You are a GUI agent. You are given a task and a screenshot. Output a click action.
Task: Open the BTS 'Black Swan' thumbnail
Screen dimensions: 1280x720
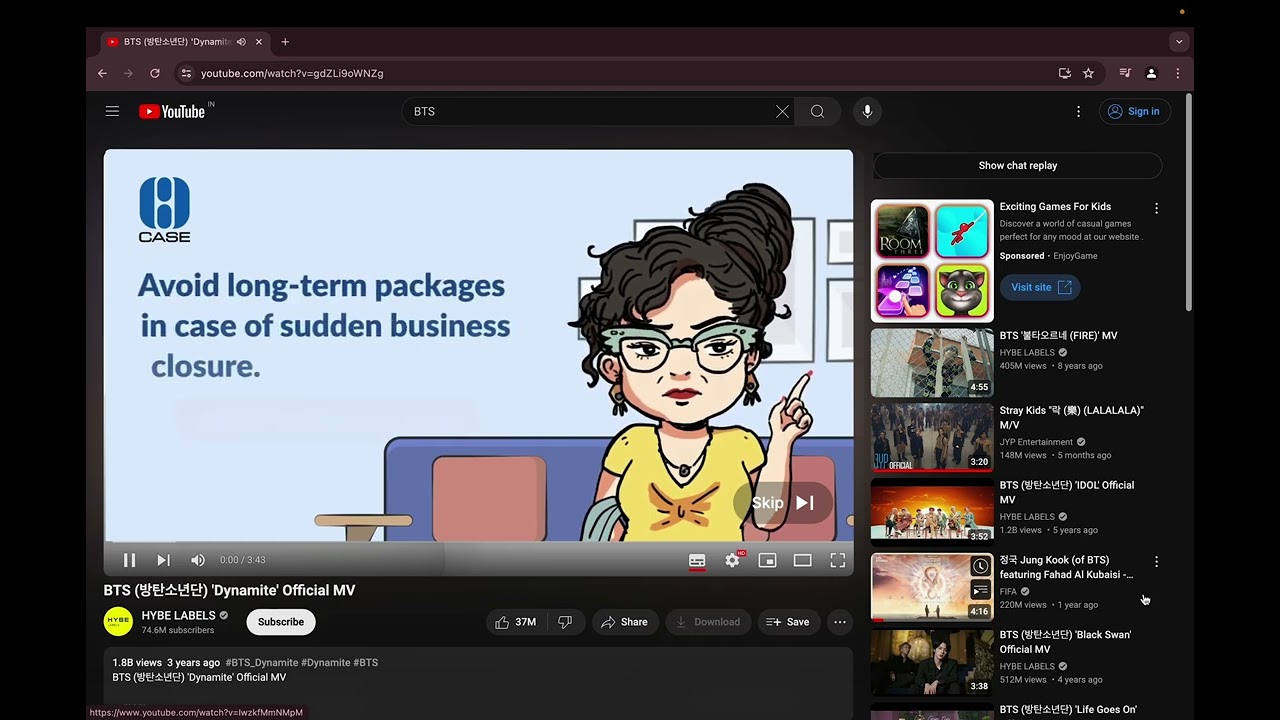tap(932, 661)
